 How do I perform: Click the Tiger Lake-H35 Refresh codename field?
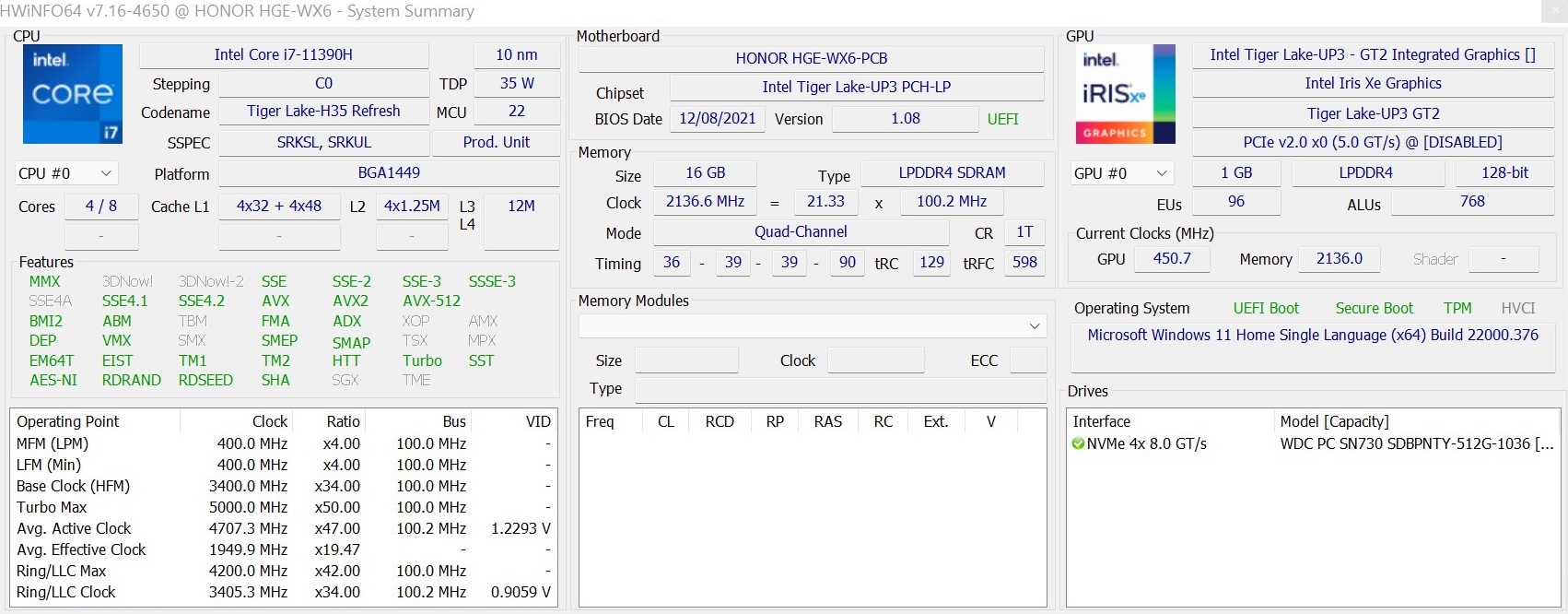coord(323,112)
